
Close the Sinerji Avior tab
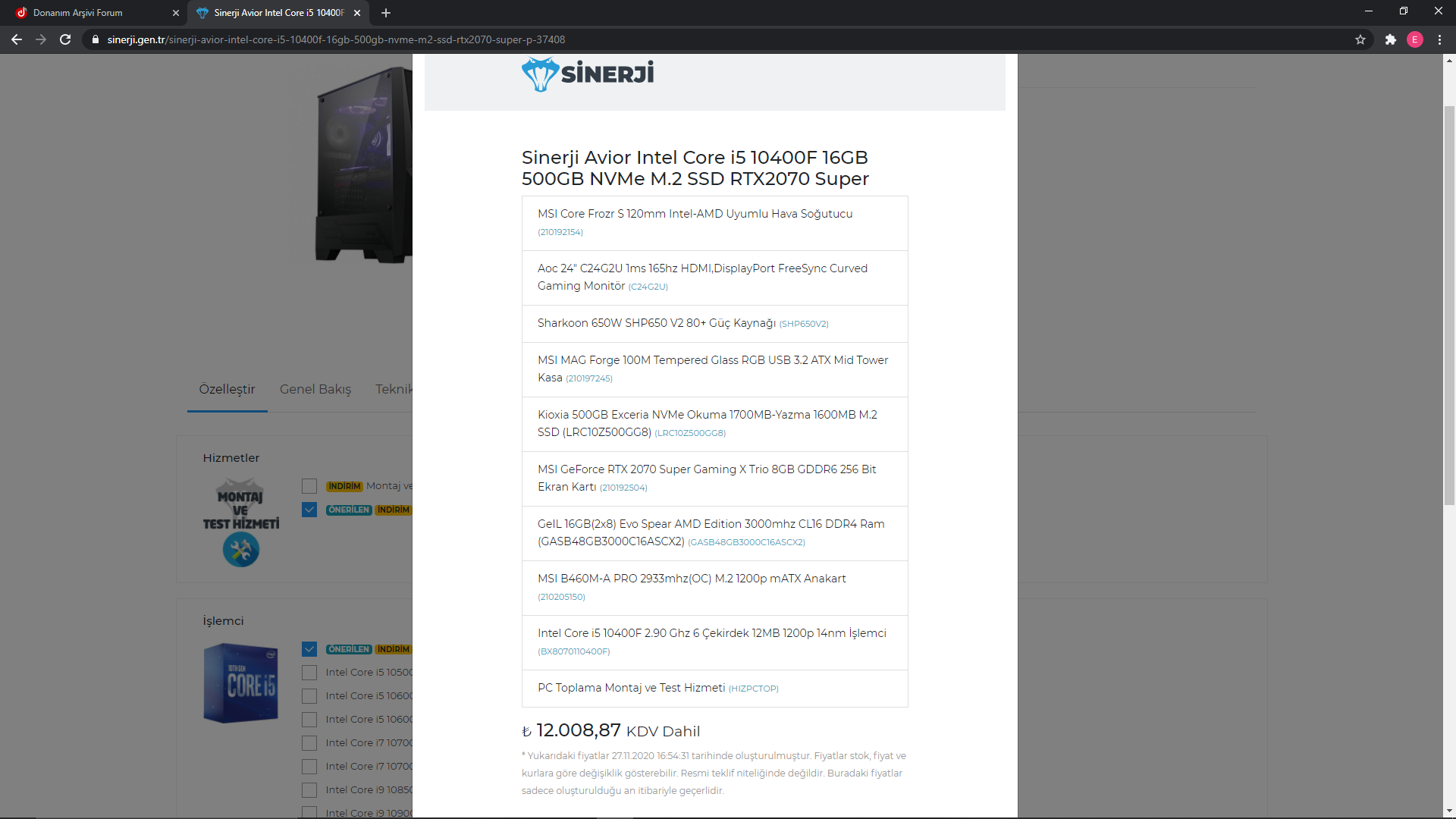point(357,13)
